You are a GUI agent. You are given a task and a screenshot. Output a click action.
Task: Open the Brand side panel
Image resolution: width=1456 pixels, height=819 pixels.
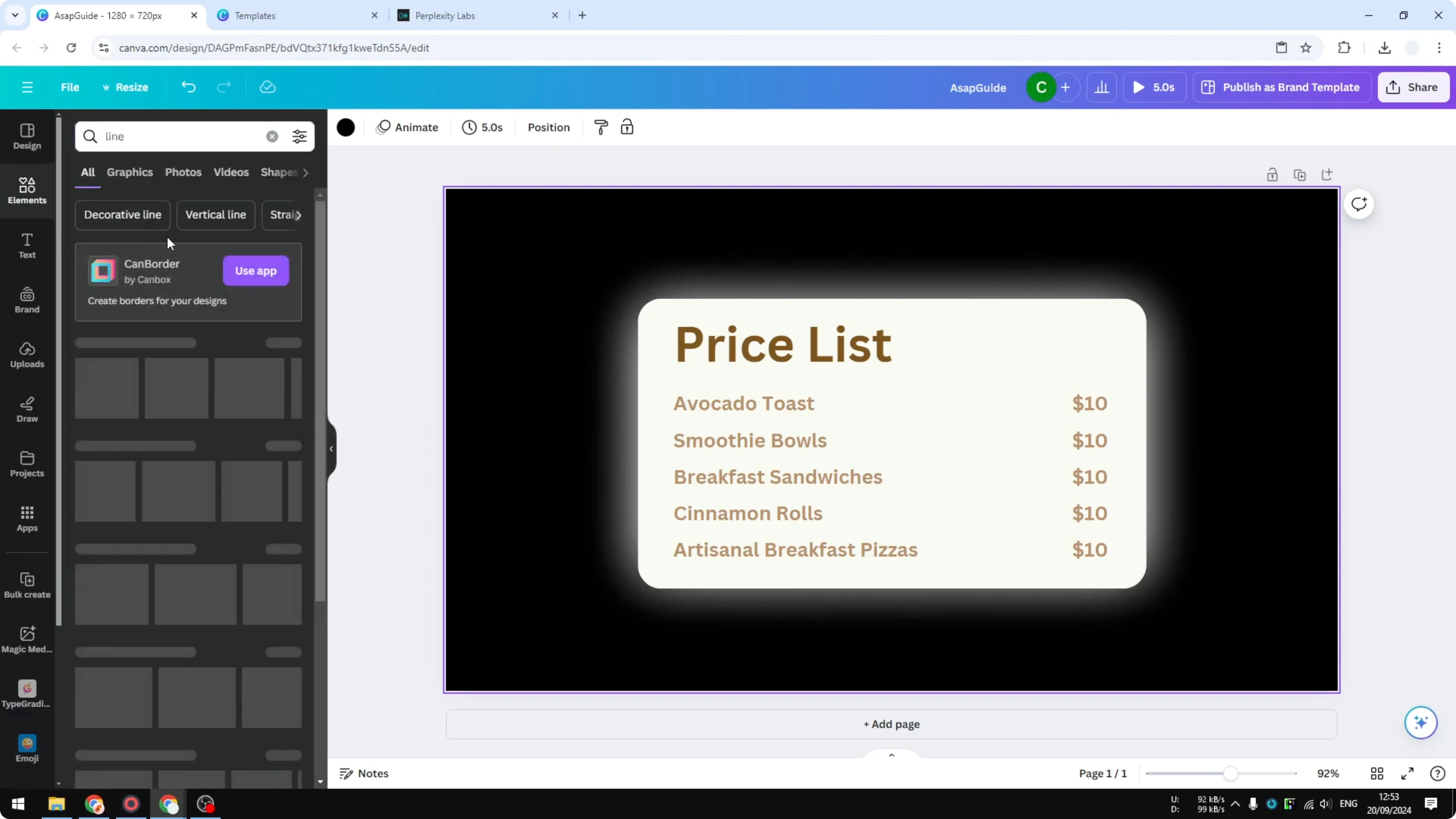pyautogui.click(x=27, y=300)
